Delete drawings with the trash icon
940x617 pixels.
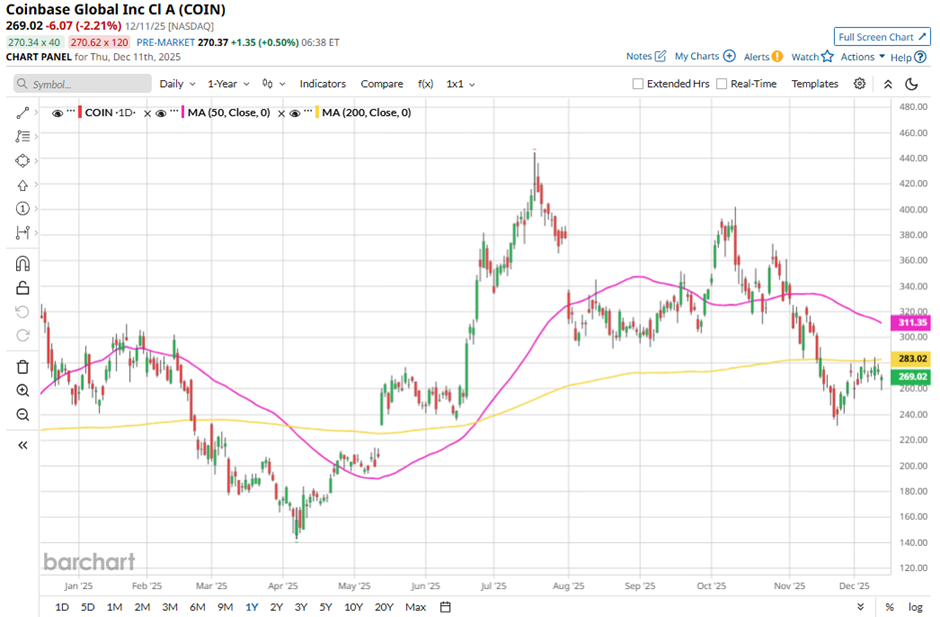(x=22, y=367)
